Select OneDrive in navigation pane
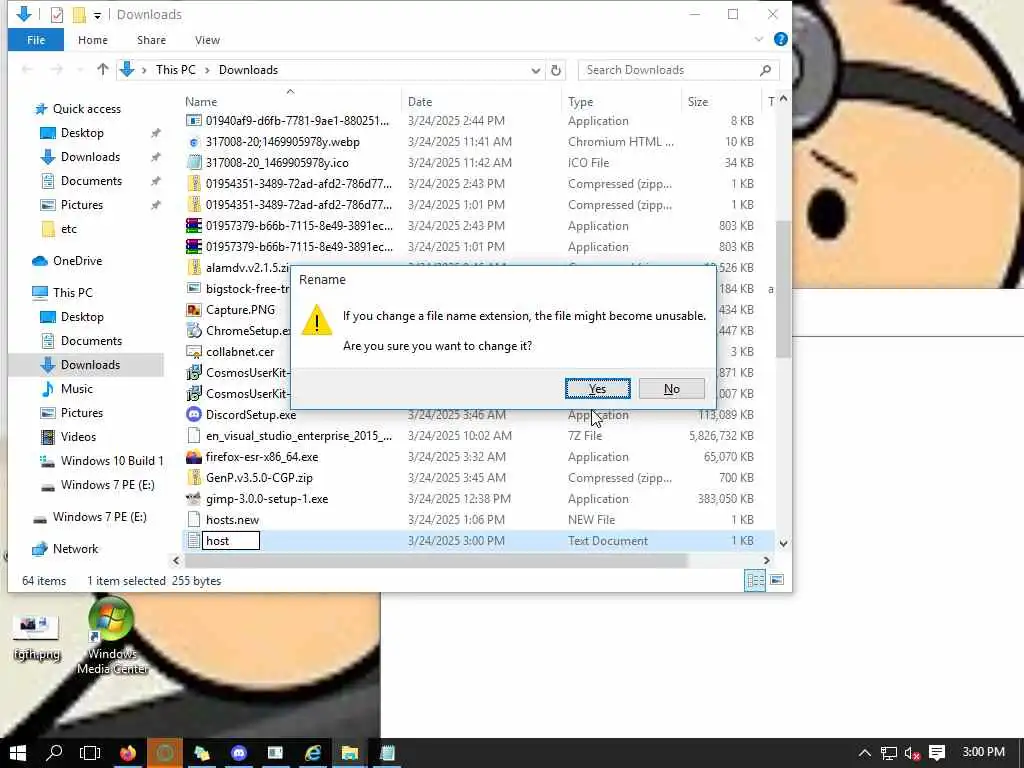 click(77, 261)
